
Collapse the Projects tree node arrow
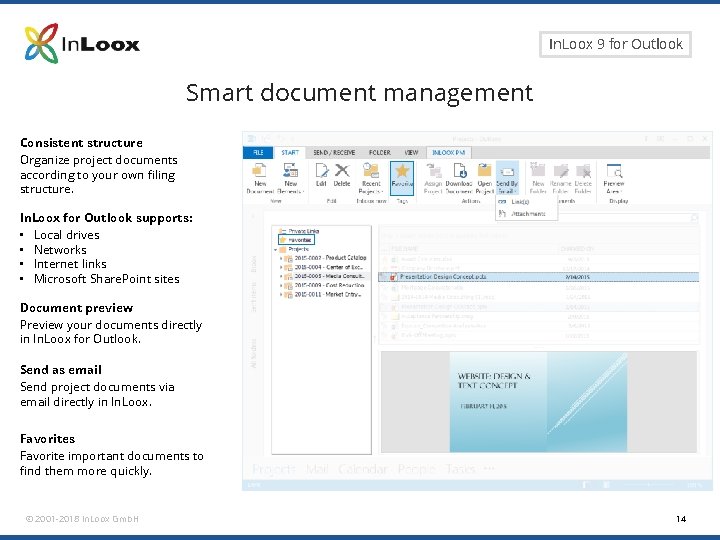click(276, 249)
